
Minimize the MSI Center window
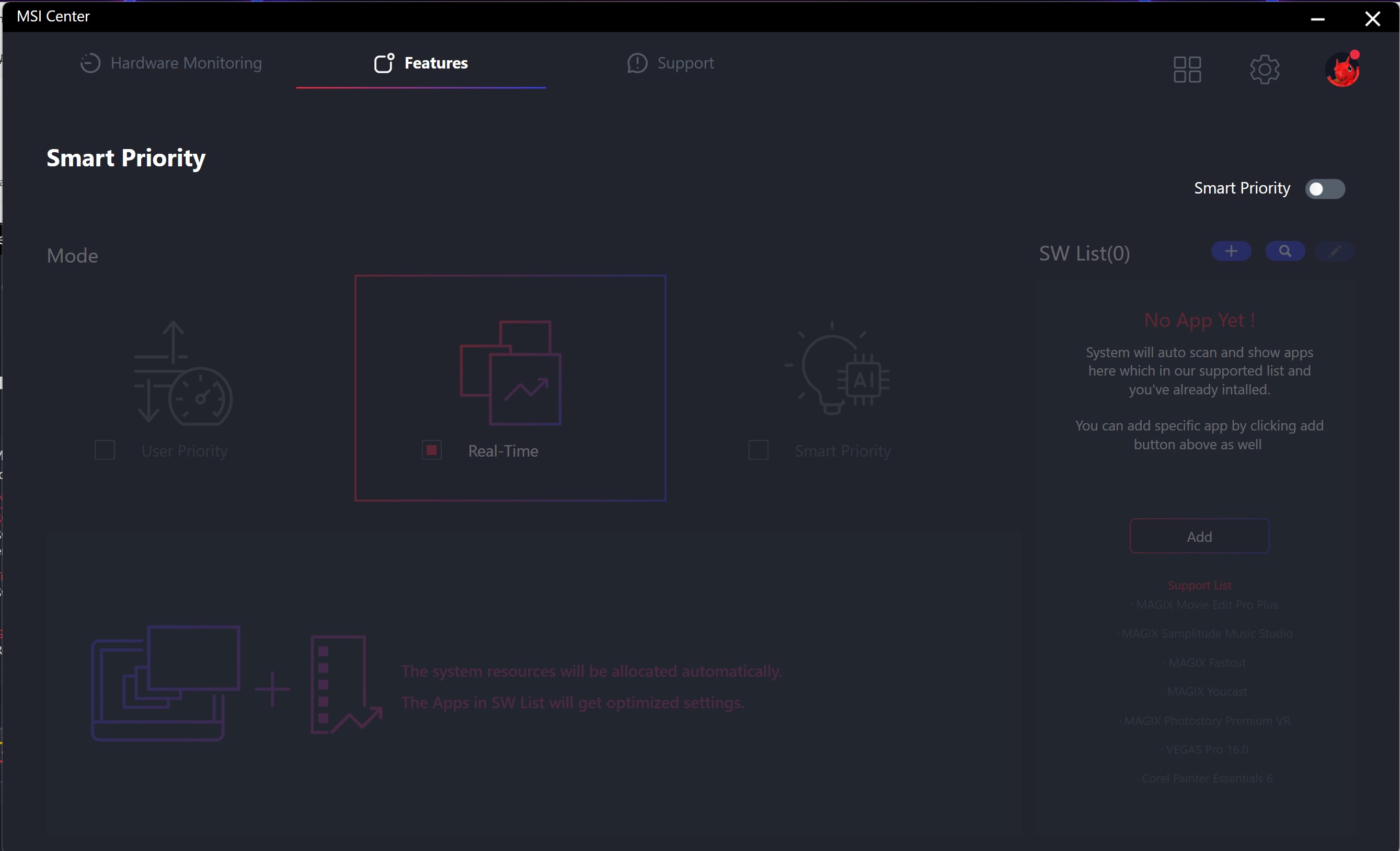coord(1317,19)
